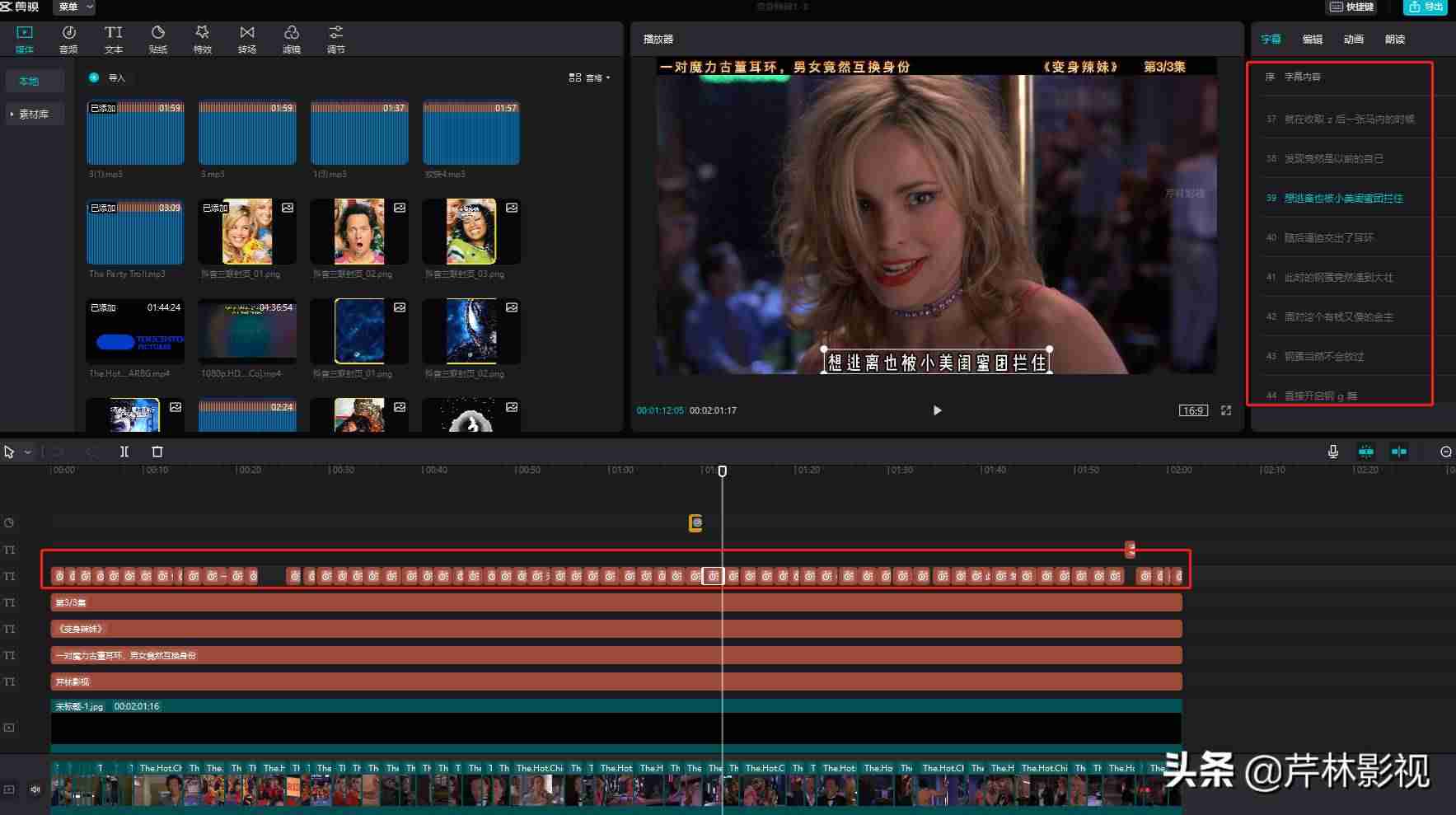
Task: Open the 文本 text panel
Action: (x=114, y=39)
